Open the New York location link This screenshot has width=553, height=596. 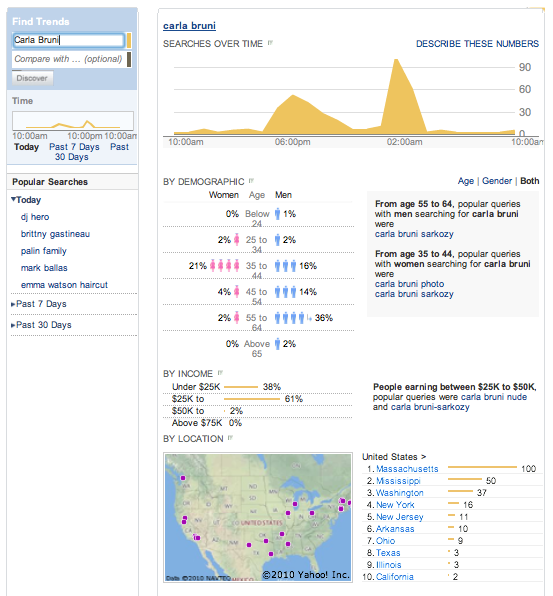395,505
